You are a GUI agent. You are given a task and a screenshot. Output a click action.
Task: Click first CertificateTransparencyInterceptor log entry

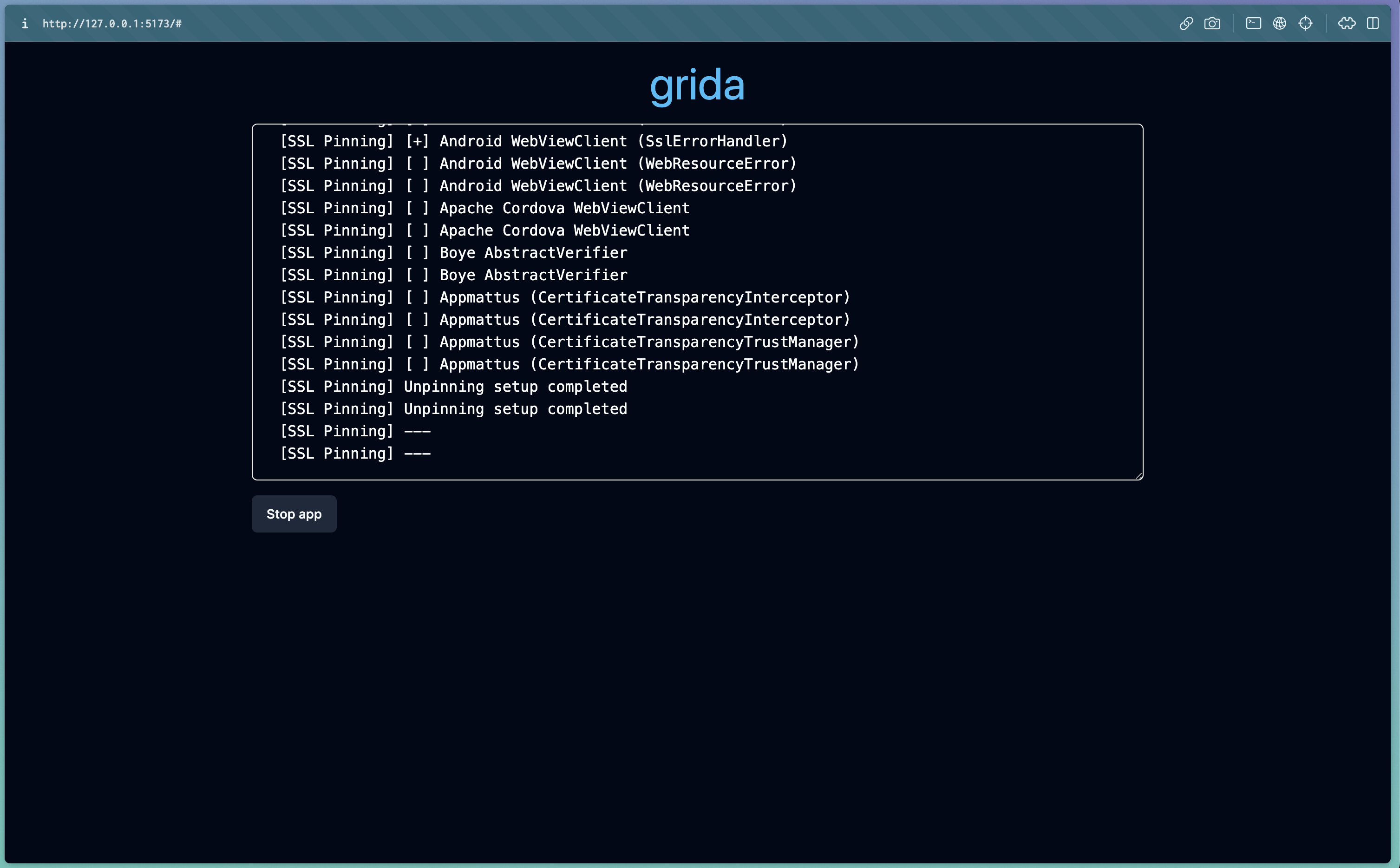564,297
